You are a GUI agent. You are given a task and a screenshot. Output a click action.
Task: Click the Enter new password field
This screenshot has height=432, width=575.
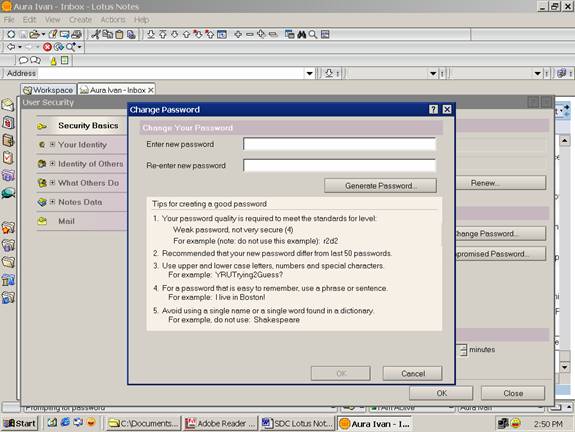[x=340, y=144]
